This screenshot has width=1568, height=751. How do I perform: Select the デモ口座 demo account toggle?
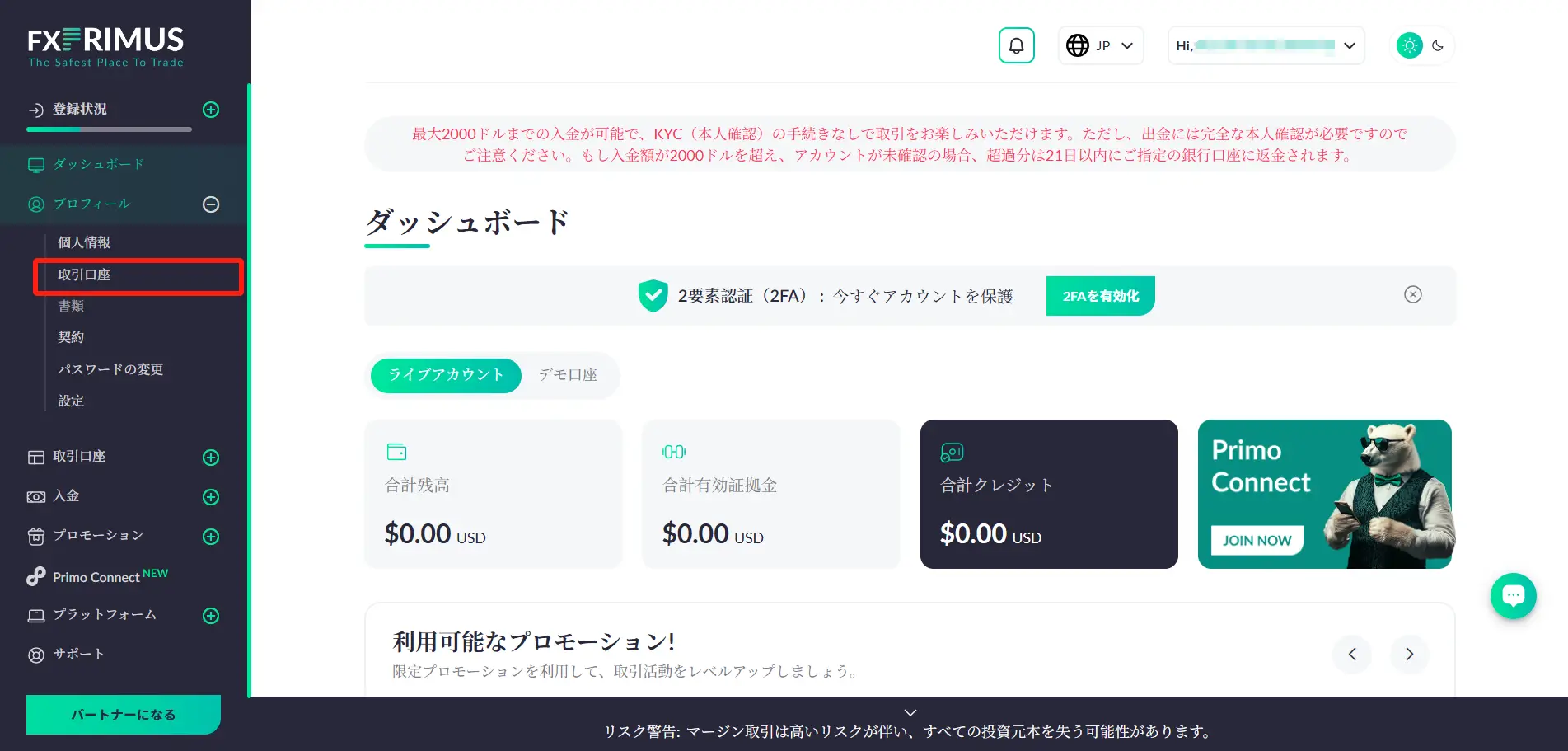(x=568, y=375)
